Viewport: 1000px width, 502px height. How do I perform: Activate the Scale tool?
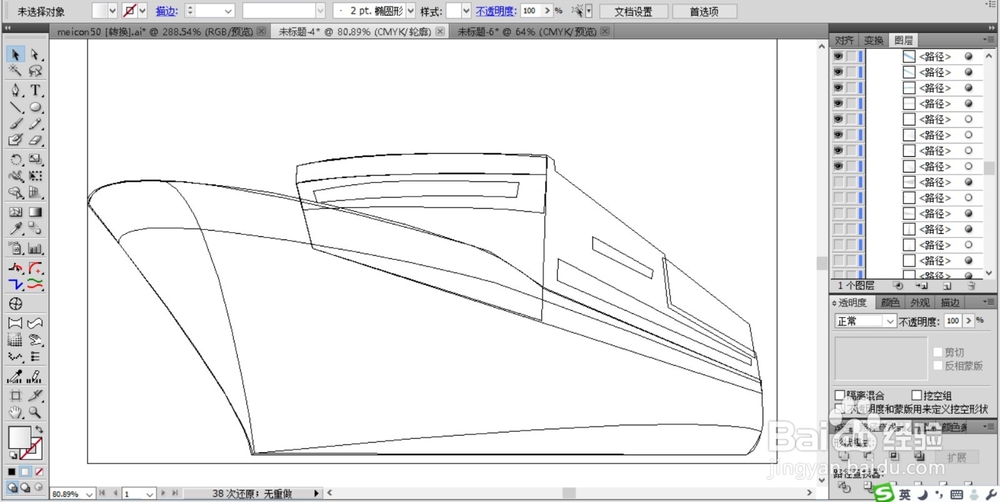36,159
